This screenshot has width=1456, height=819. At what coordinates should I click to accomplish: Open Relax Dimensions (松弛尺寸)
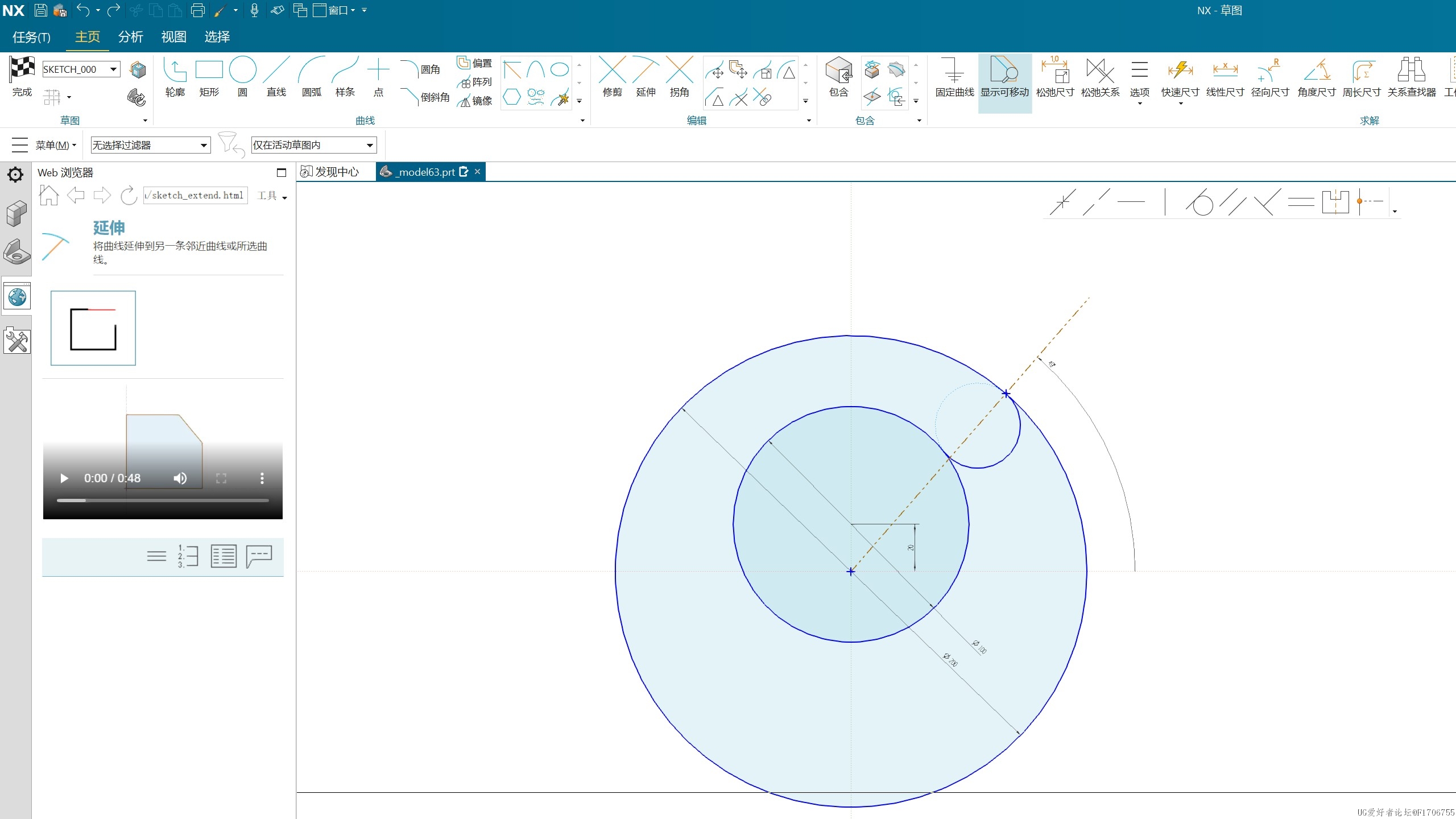[x=1055, y=77]
